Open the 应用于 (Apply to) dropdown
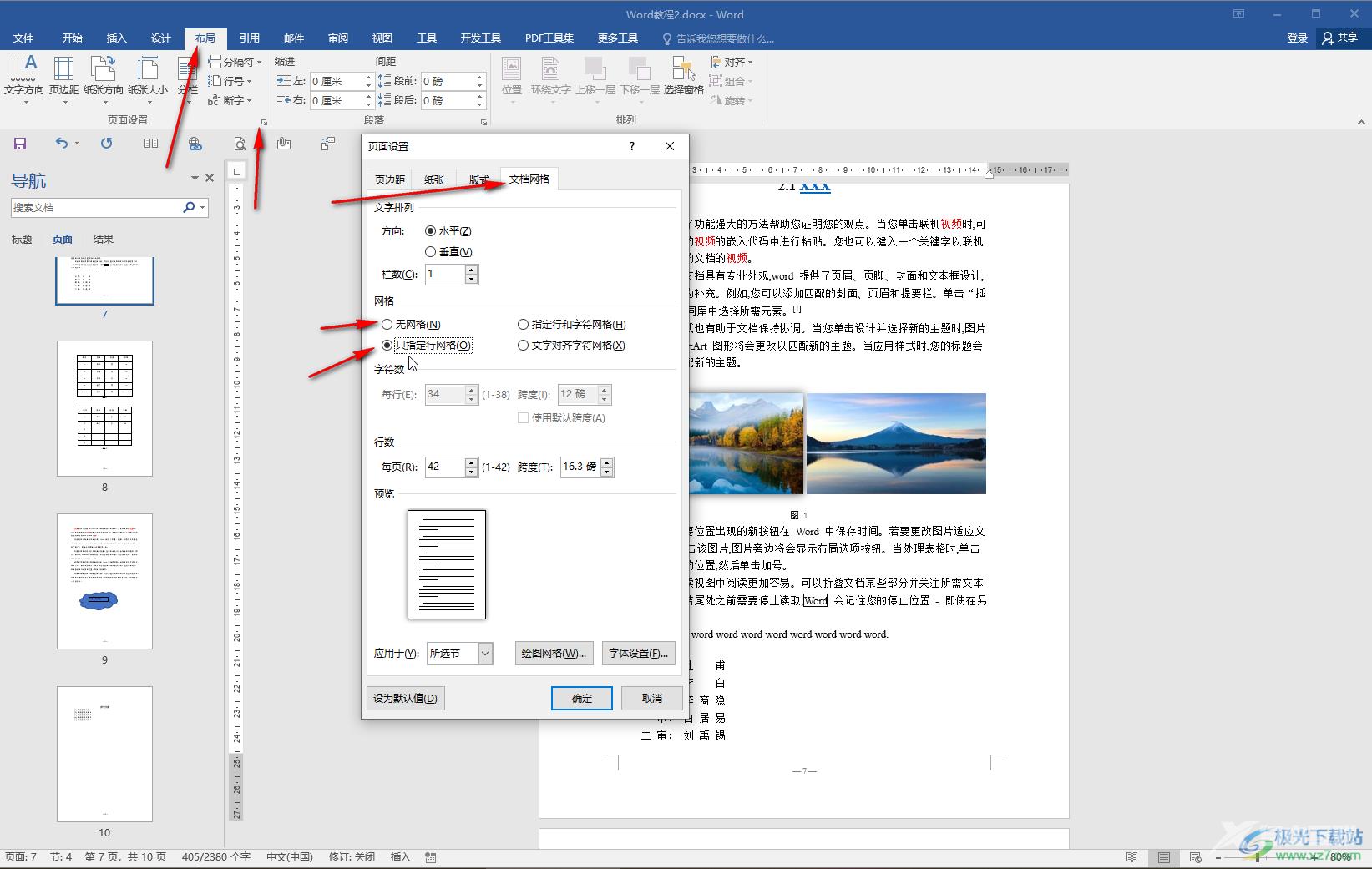The image size is (1372, 869). [485, 654]
